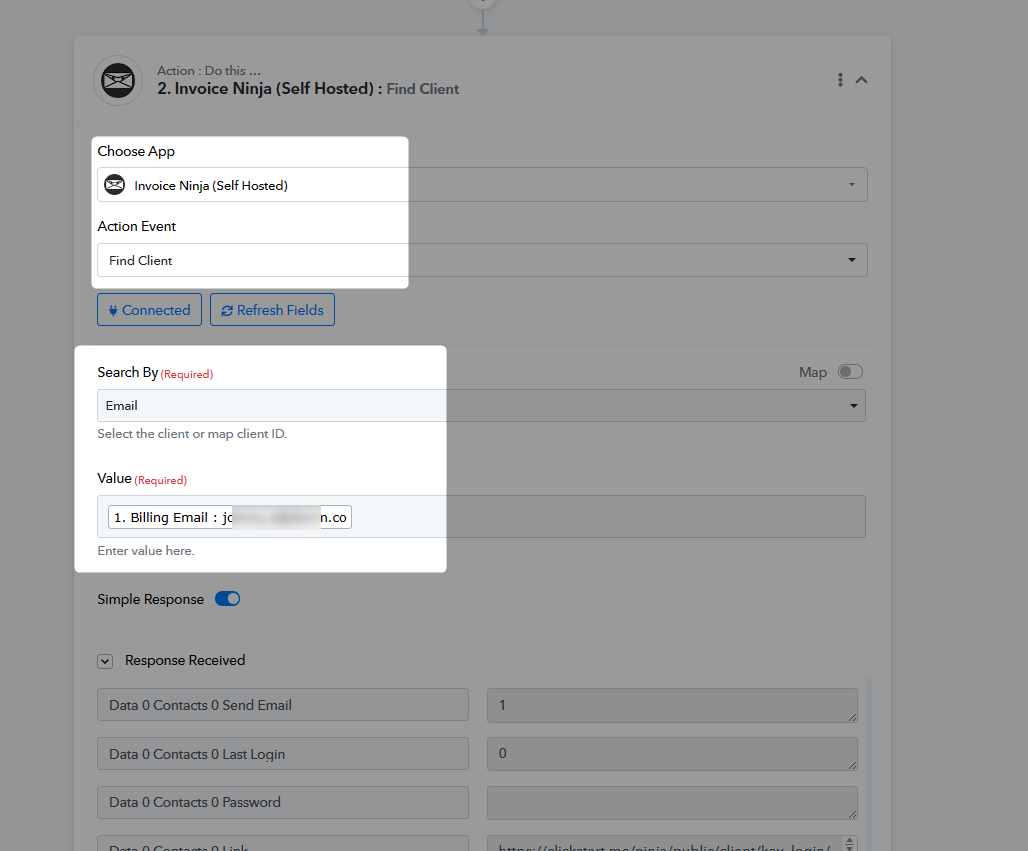Screen dimensions: 1028x851
Task: Click the step title 'Invoice Ninja (Self Hosted) : Find Client'
Action: [x=308, y=89]
